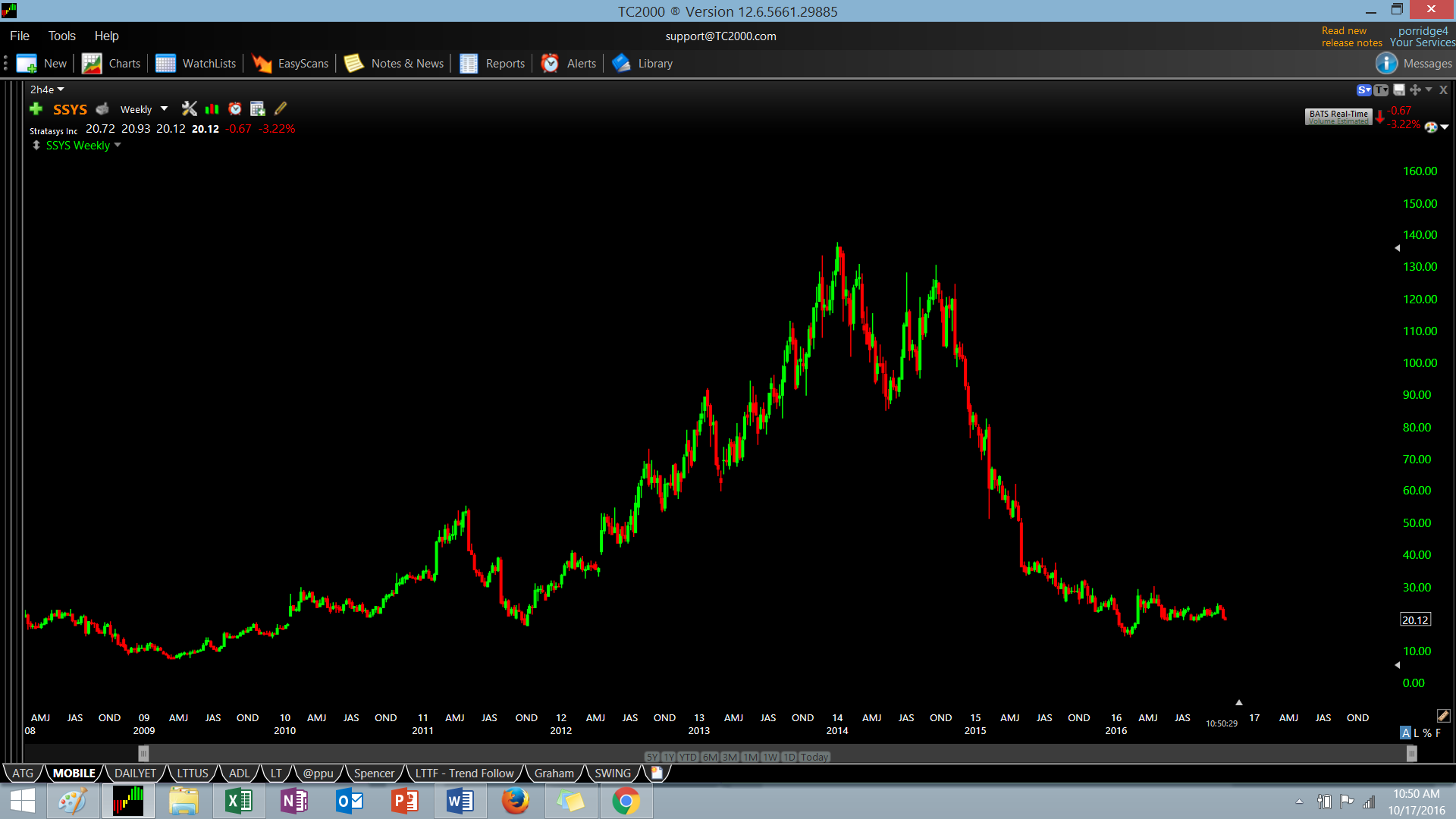Click the flag icon next to SSYS
The width and height of the screenshot is (1456, 819).
pos(102,109)
